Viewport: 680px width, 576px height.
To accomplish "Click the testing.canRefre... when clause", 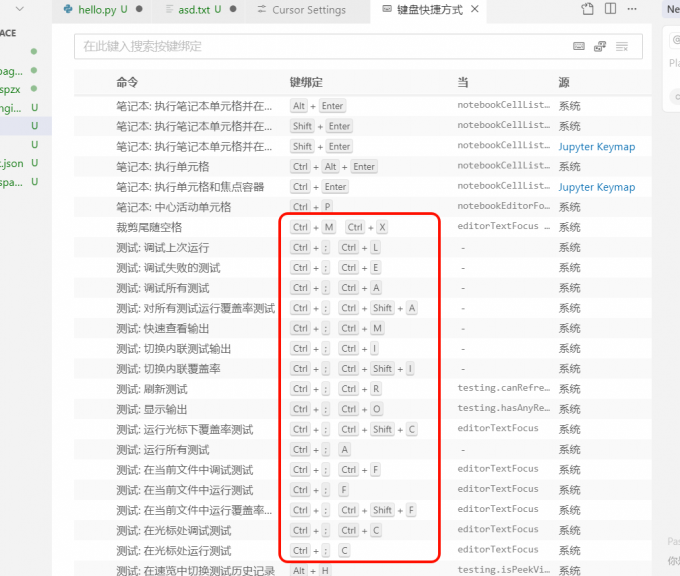I will coord(503,388).
